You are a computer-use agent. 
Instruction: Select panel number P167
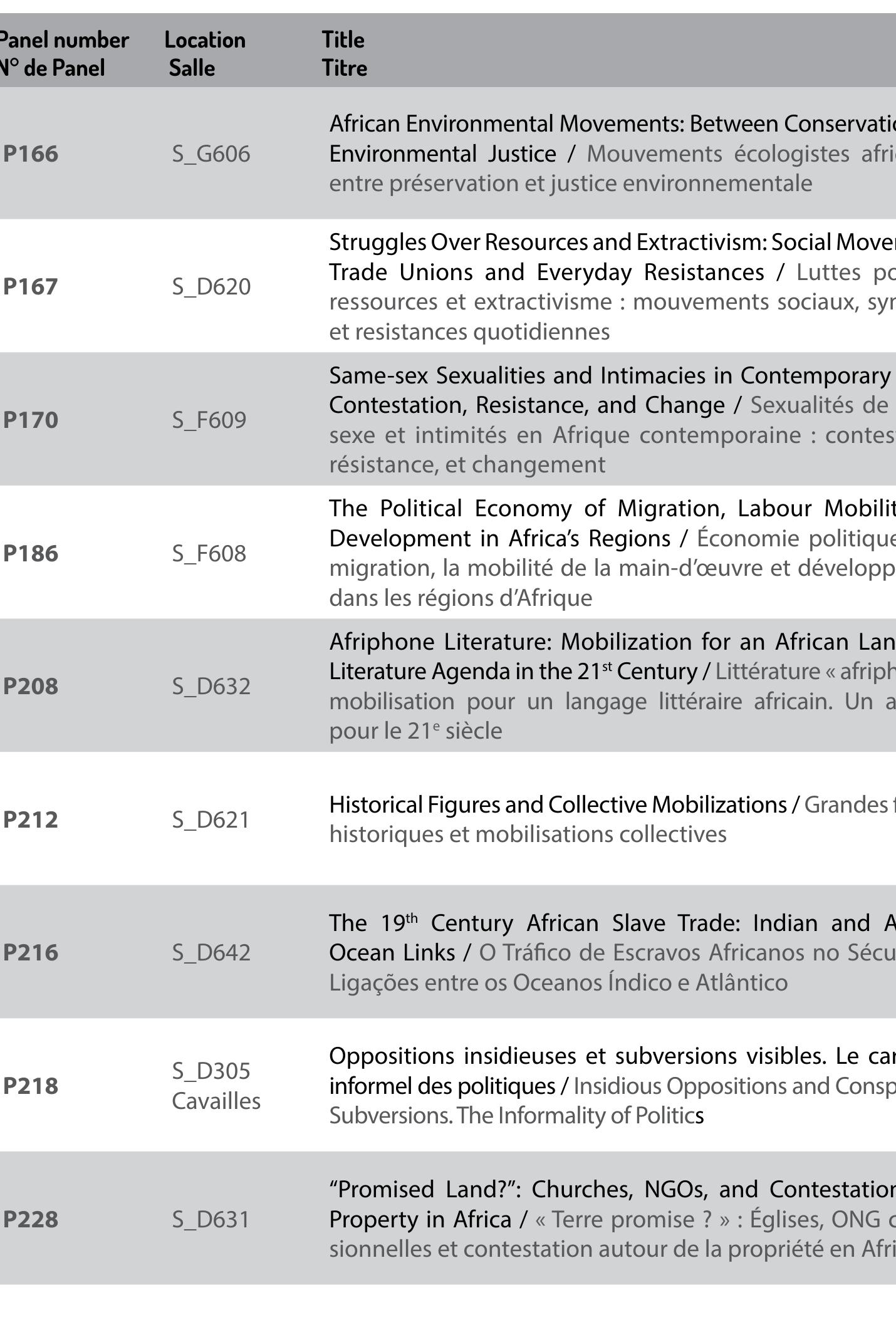31,286
